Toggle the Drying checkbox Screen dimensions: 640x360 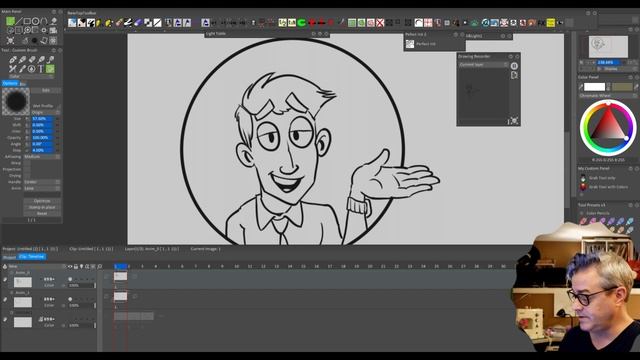coord(27,176)
